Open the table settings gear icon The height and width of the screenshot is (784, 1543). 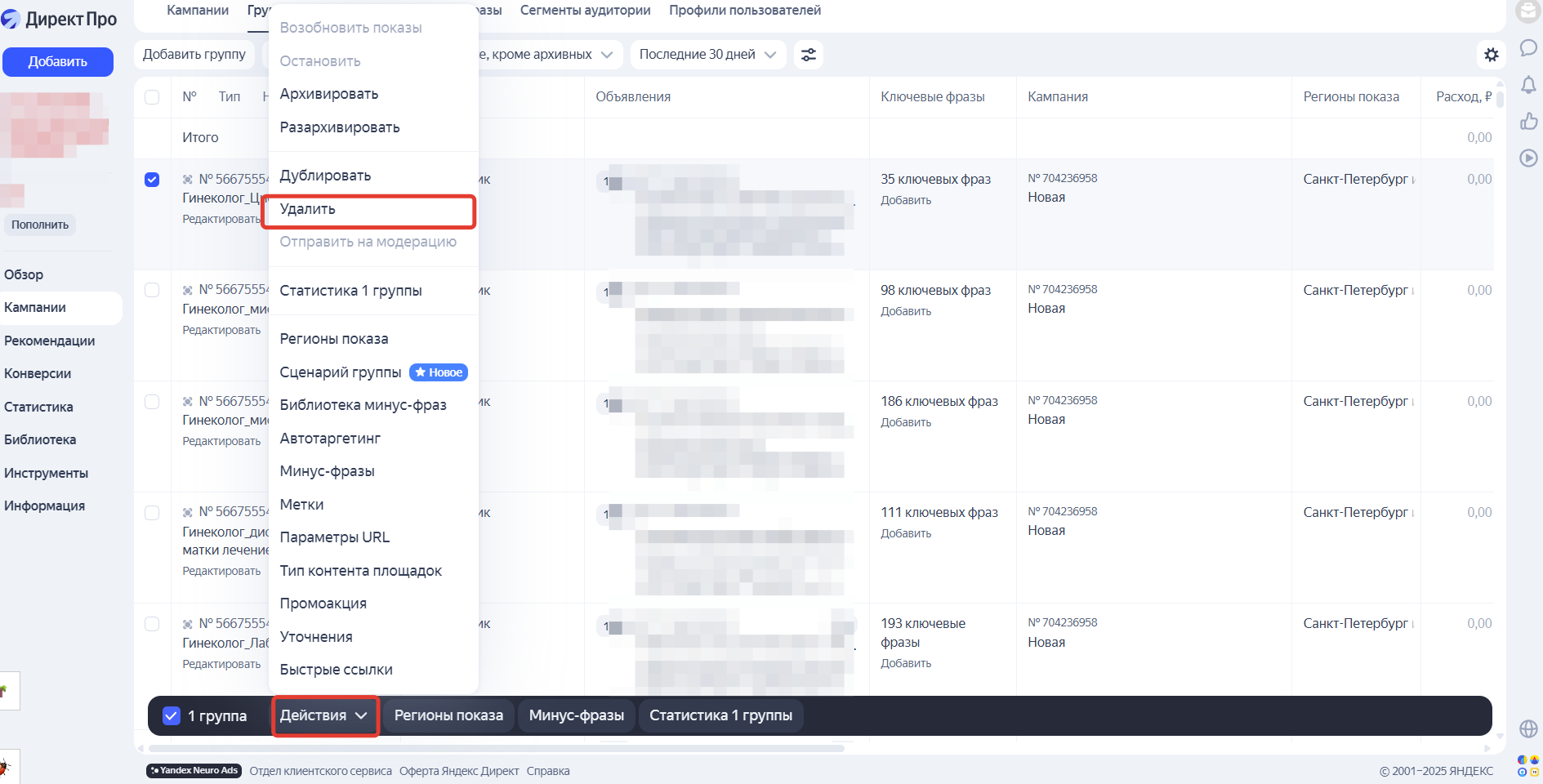(x=1492, y=54)
